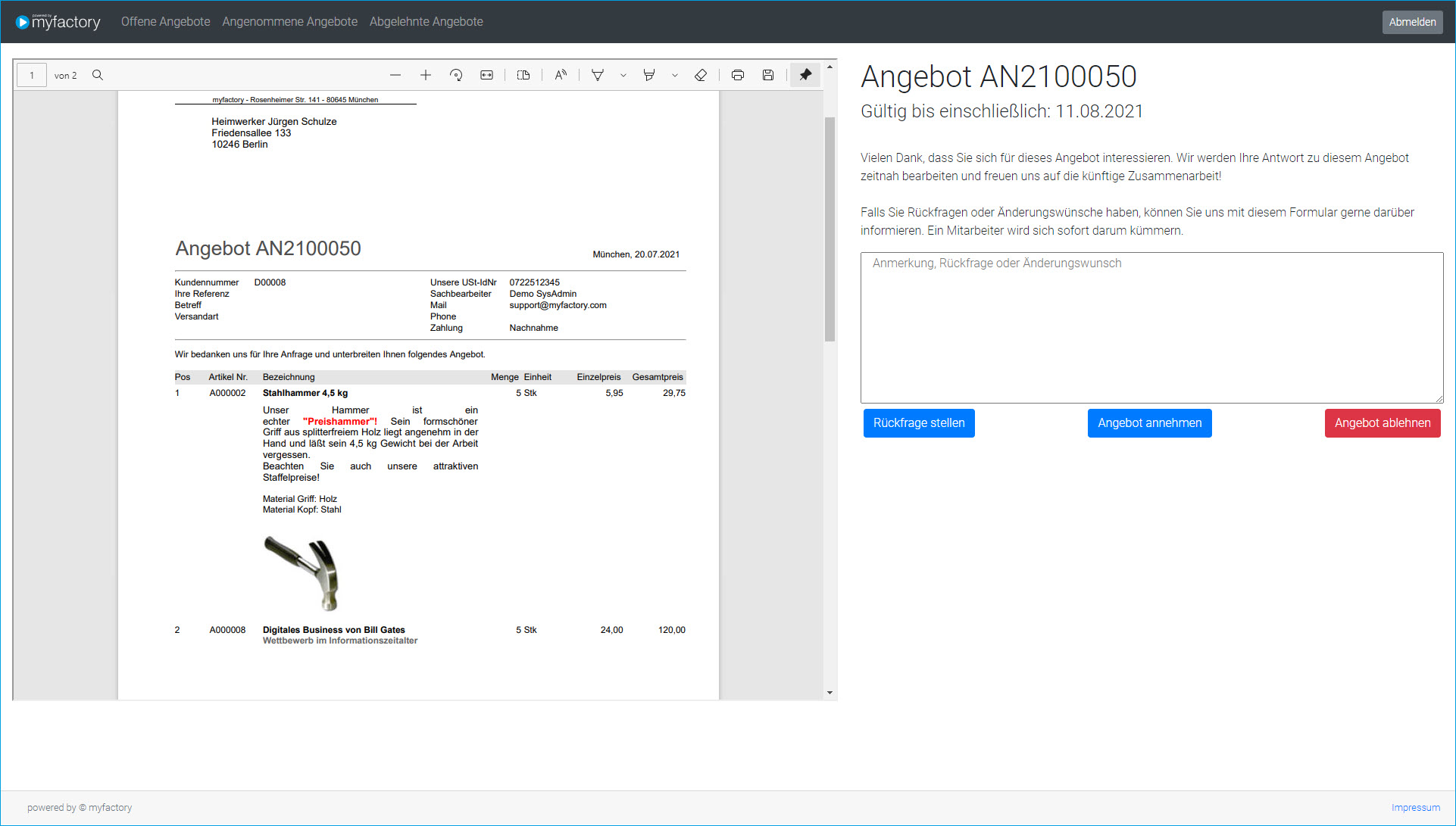Image resolution: width=1456 pixels, height=826 pixels.
Task: Click the PDF search magnifier icon
Action: (98, 75)
